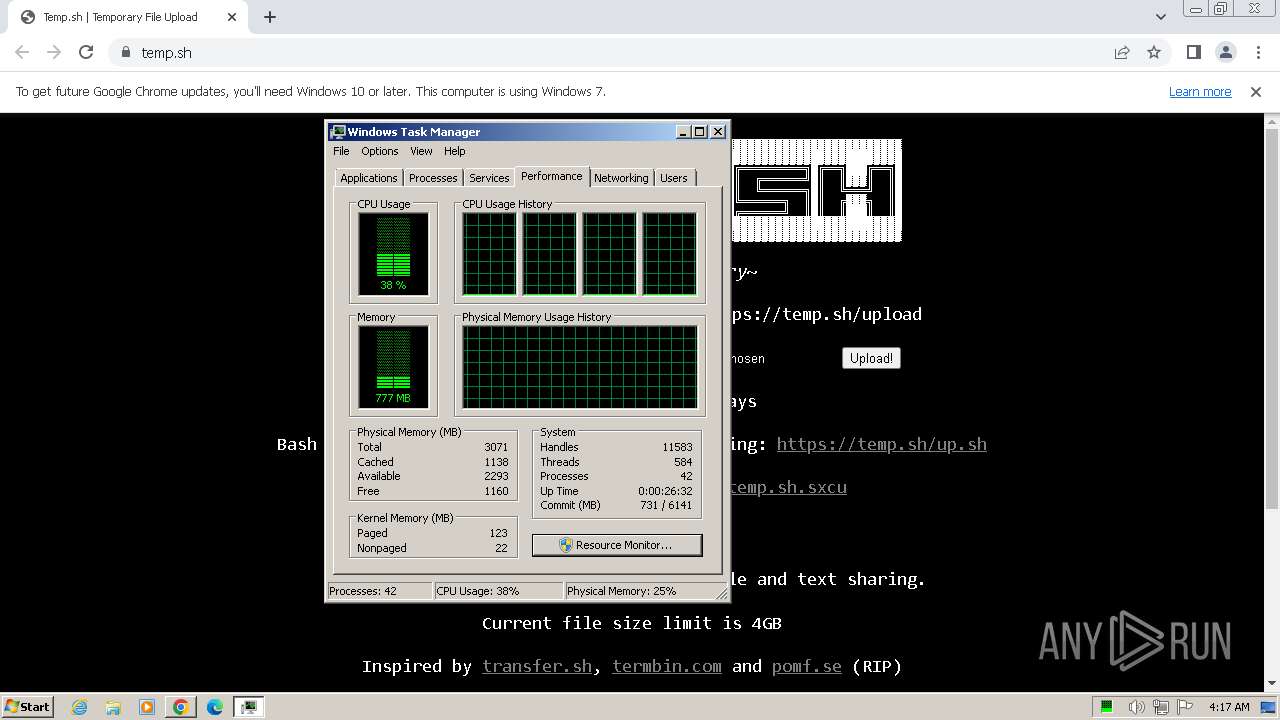This screenshot has width=1280, height=720.
Task: Select Task Manager taskbar button
Action: coord(249,707)
